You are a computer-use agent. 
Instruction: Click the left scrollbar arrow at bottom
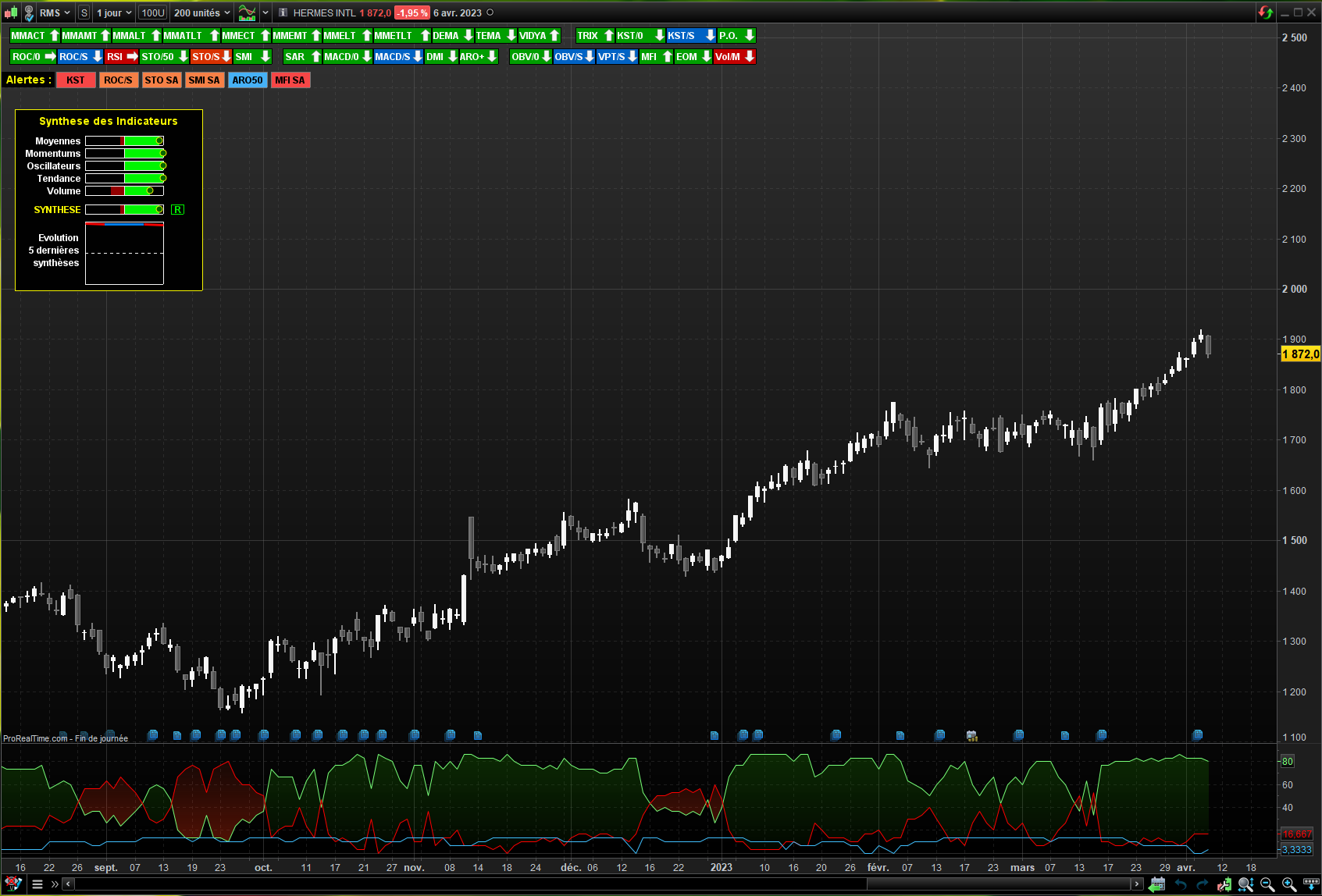point(69,884)
